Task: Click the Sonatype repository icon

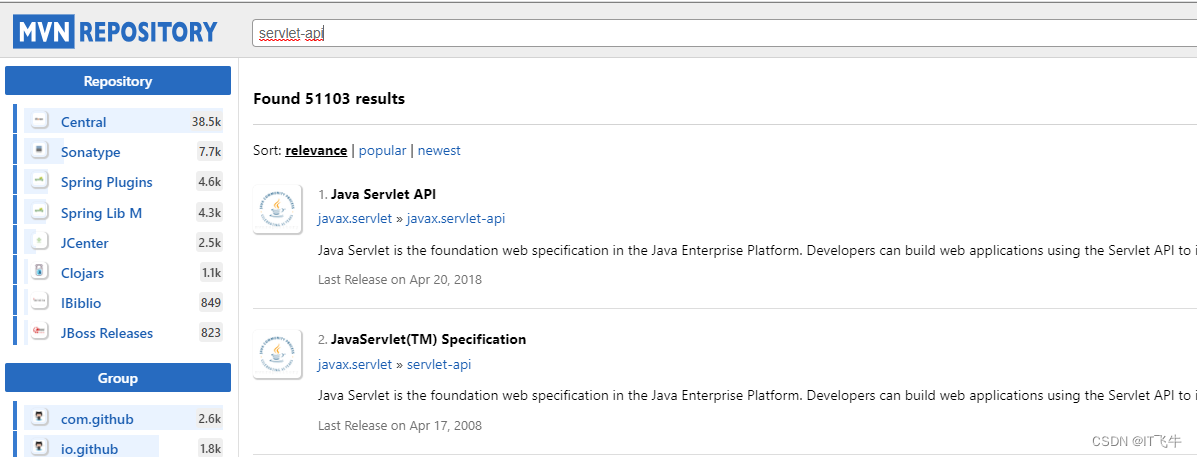Action: (x=39, y=151)
